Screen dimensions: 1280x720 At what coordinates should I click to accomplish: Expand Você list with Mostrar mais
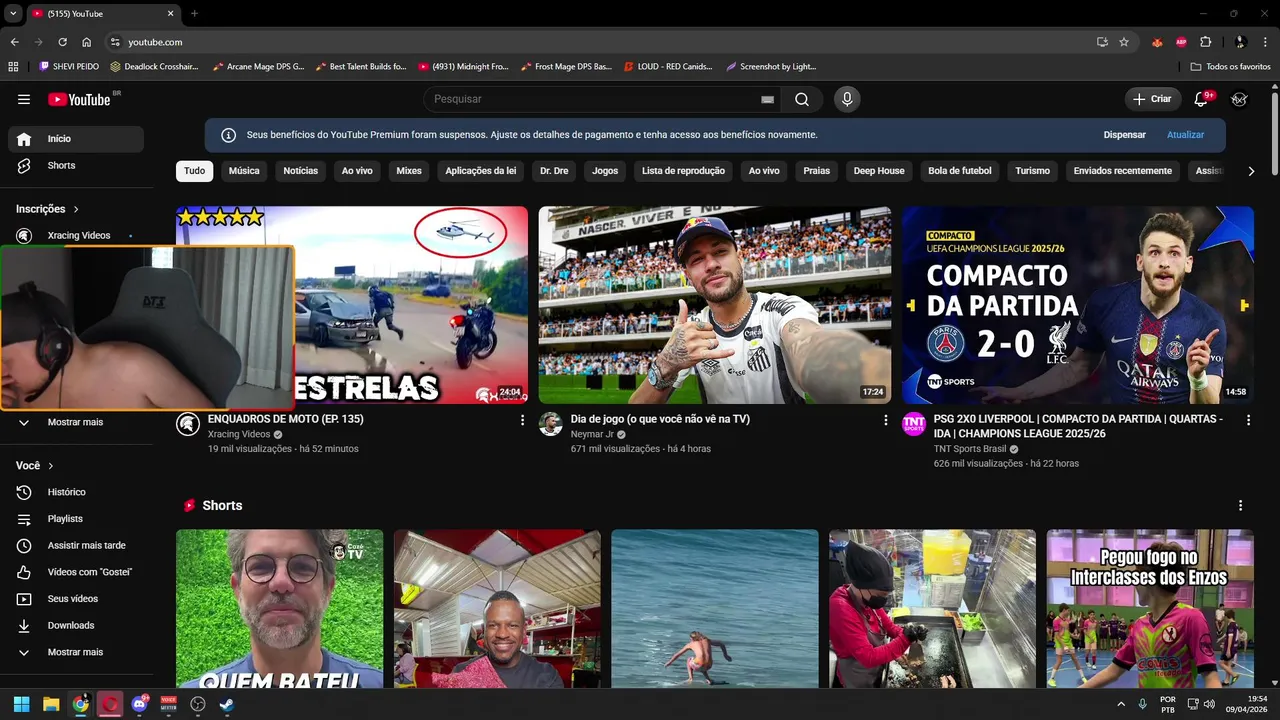[x=76, y=652]
